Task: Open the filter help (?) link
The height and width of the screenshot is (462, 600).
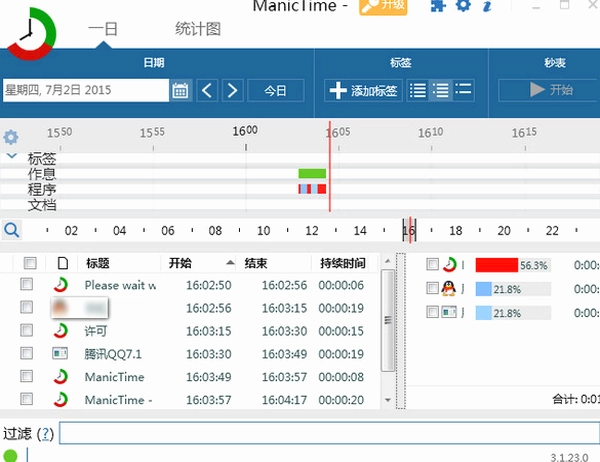Action: [x=46, y=434]
